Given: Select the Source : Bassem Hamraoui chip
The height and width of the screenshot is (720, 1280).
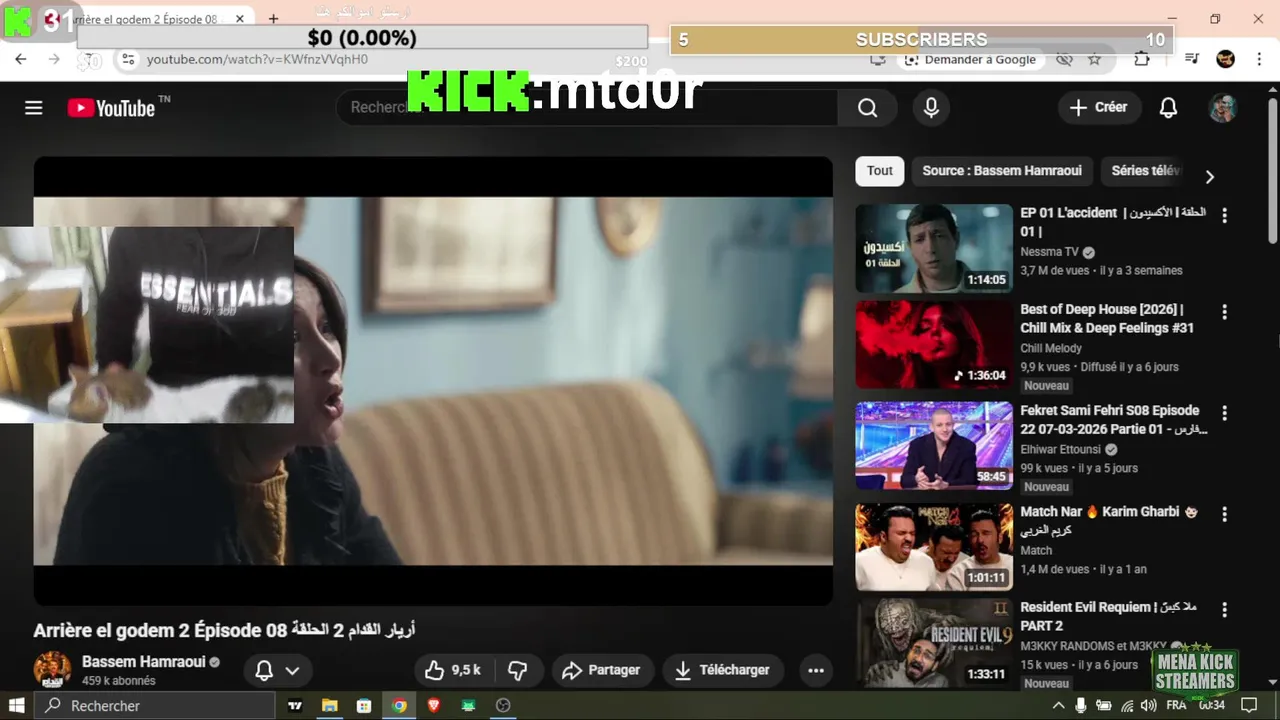Looking at the screenshot, I should tap(1002, 171).
